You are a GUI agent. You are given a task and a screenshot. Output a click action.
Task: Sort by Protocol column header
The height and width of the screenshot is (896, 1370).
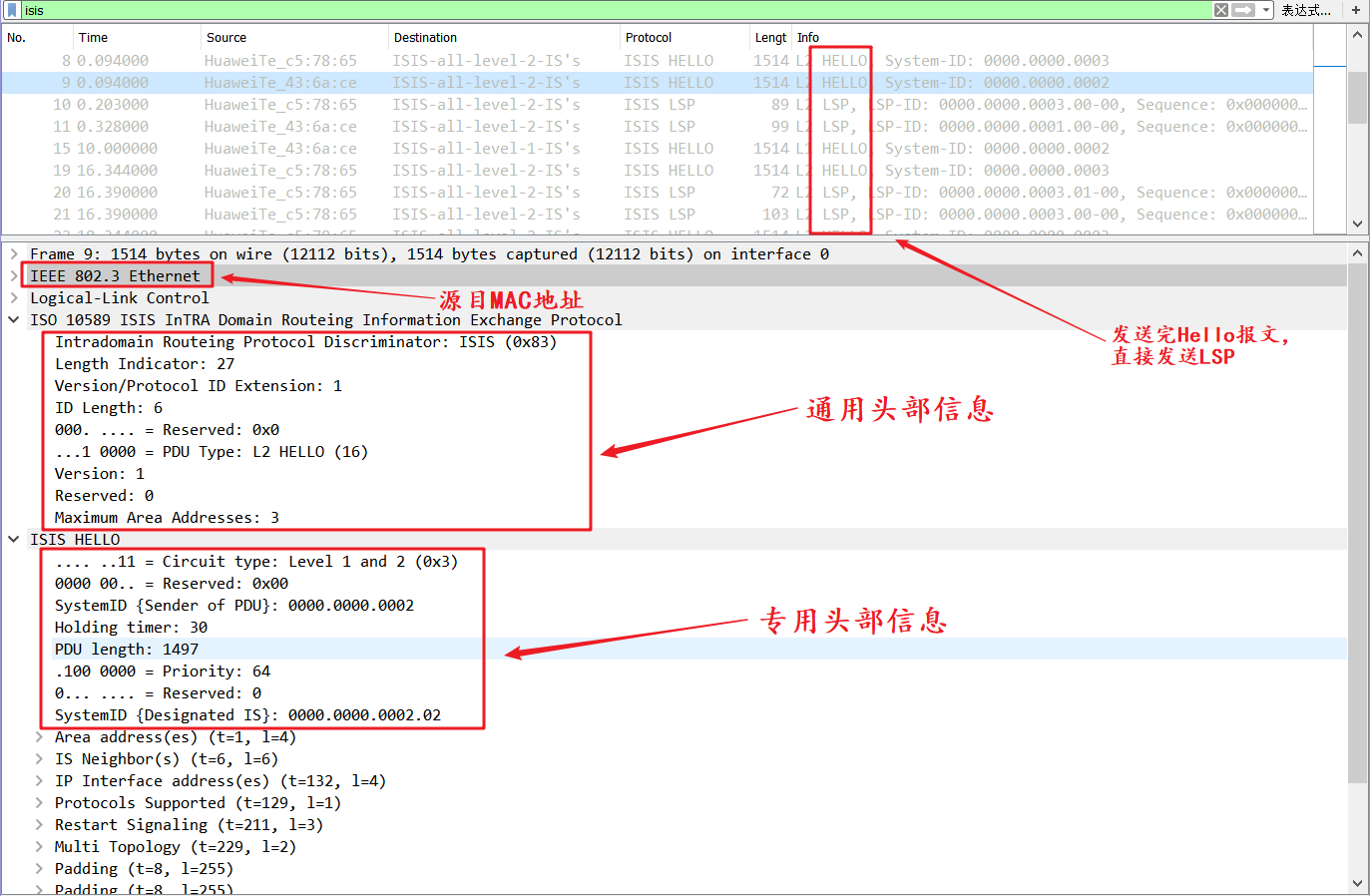[649, 38]
